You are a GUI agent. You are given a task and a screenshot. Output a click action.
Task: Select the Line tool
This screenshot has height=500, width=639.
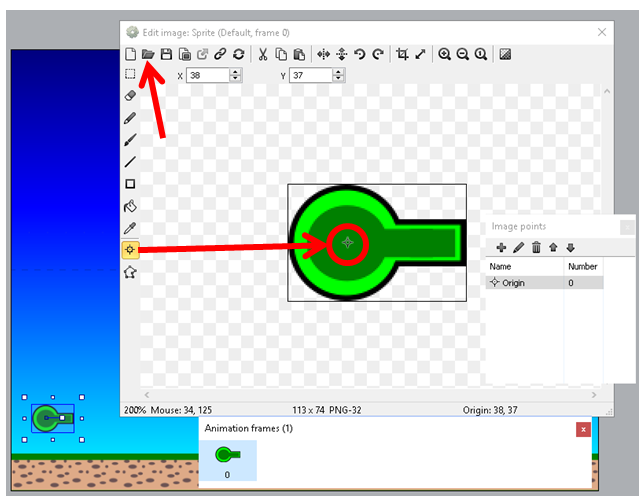130,162
